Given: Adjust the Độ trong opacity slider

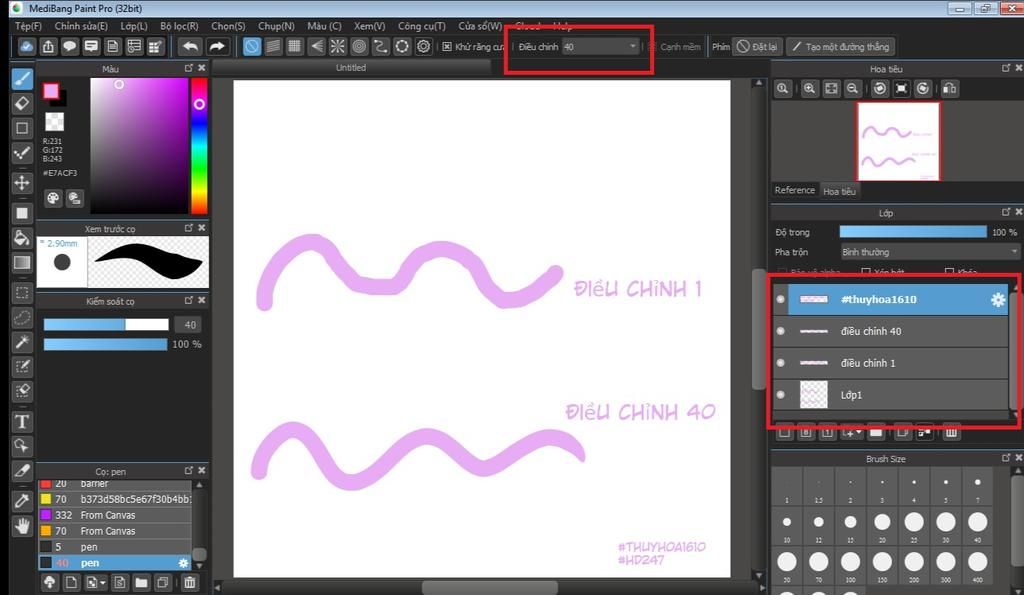Looking at the screenshot, I should click(913, 232).
